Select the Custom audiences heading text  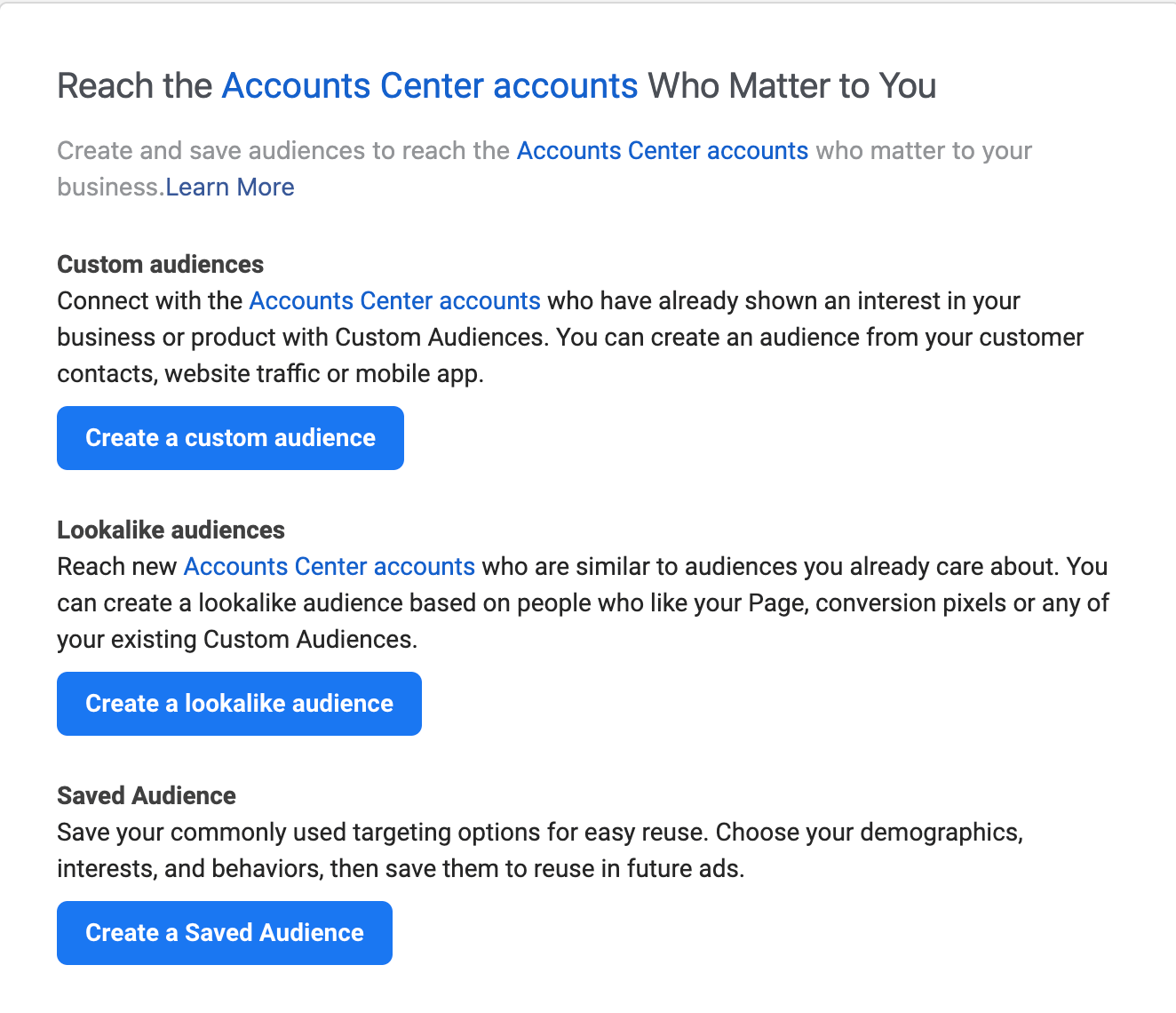161,265
